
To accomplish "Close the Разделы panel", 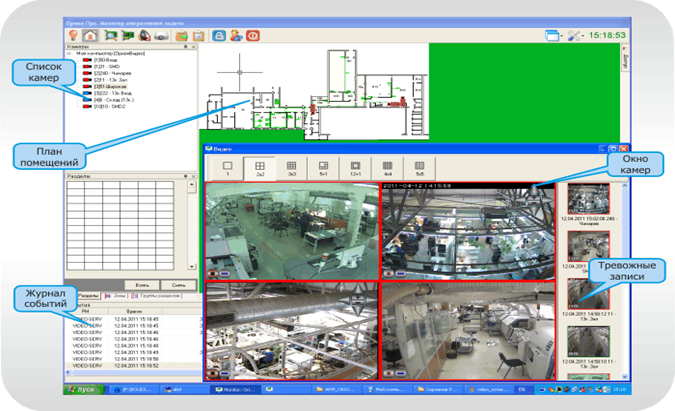I will coord(193,176).
